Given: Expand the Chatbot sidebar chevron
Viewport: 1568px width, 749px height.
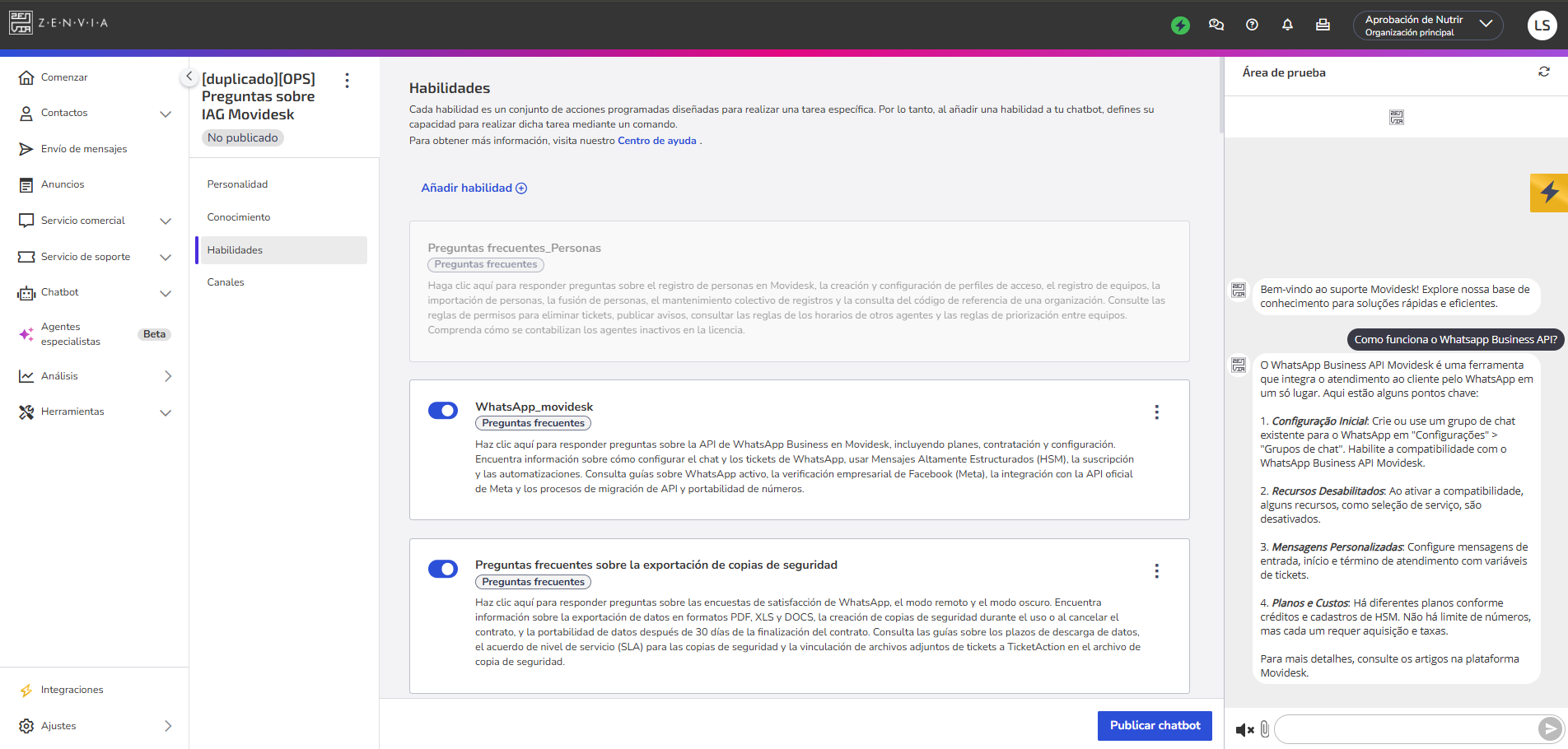Looking at the screenshot, I should click(x=166, y=293).
